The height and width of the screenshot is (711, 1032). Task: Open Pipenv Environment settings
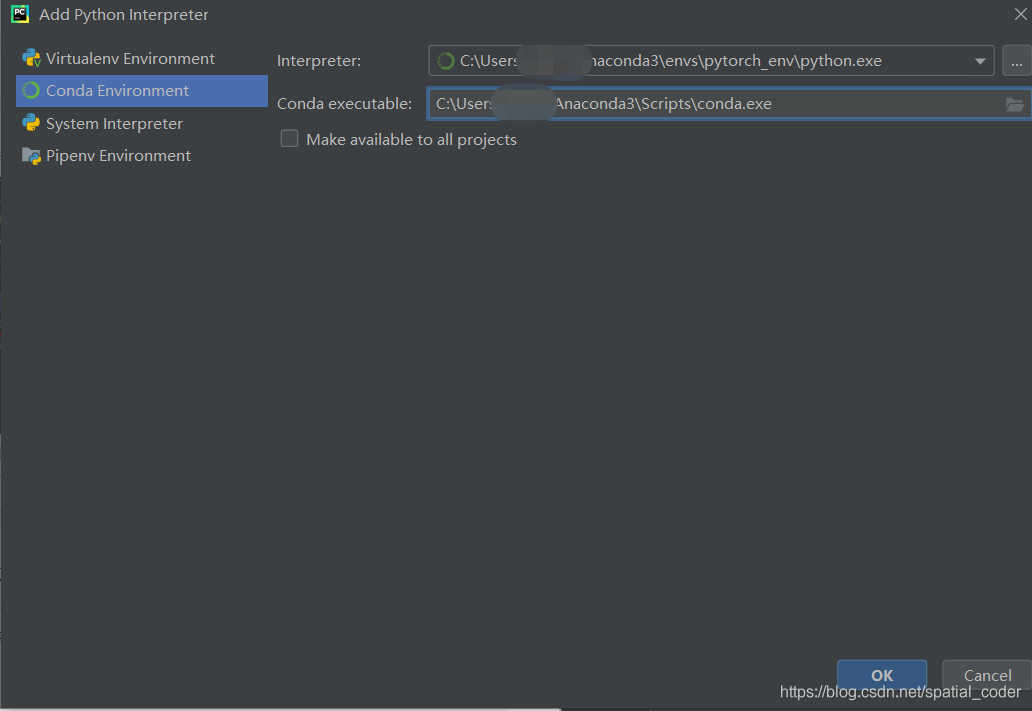tap(142, 155)
